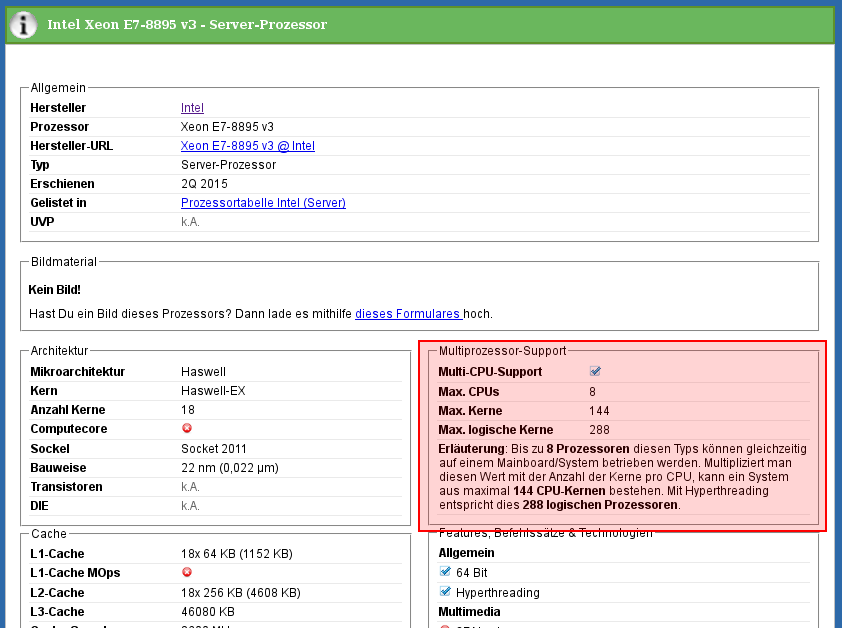Open the 'dieses Formulares' upload form link
The height and width of the screenshot is (628, 842).
point(408,313)
